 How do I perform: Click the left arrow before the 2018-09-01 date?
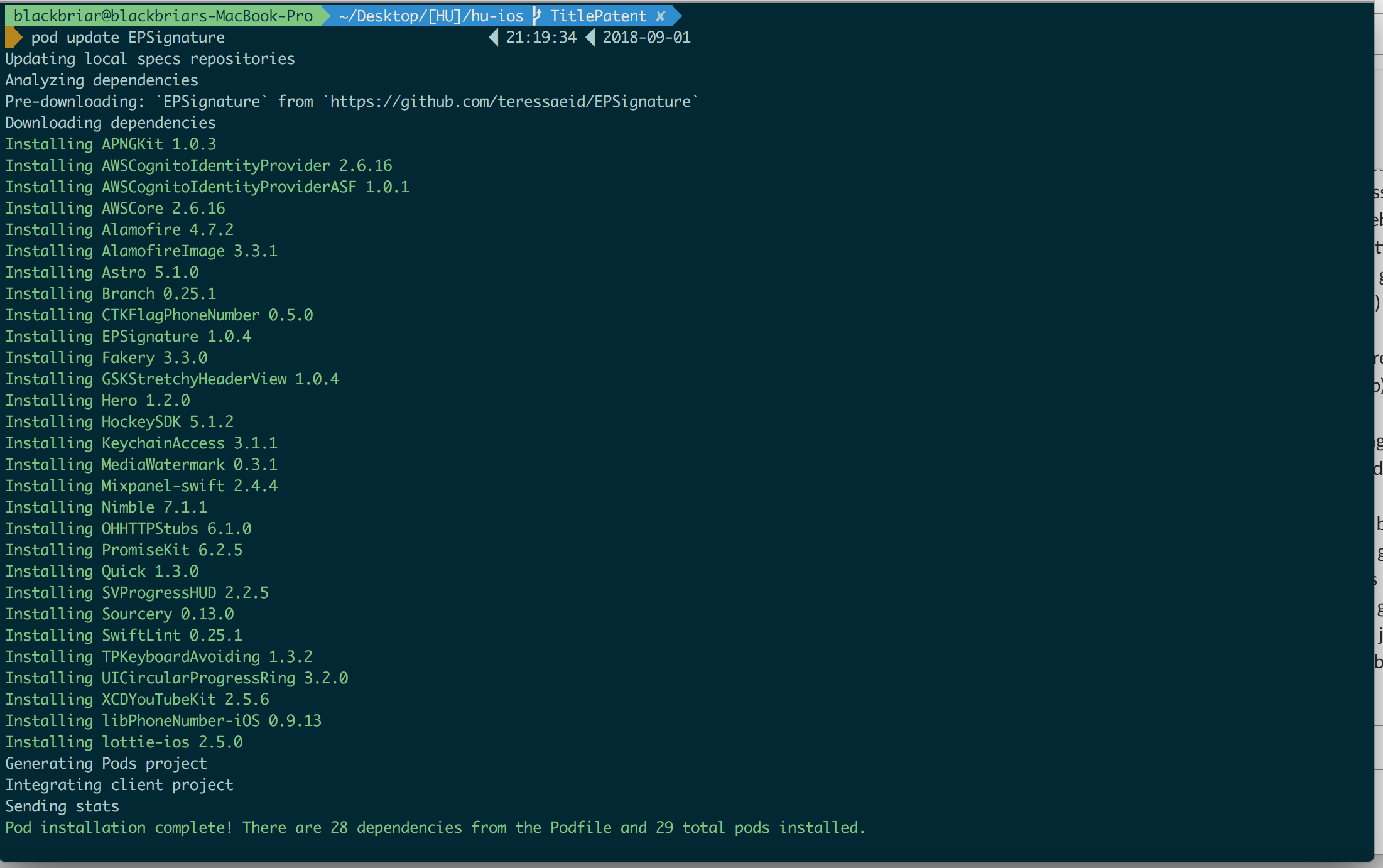590,37
